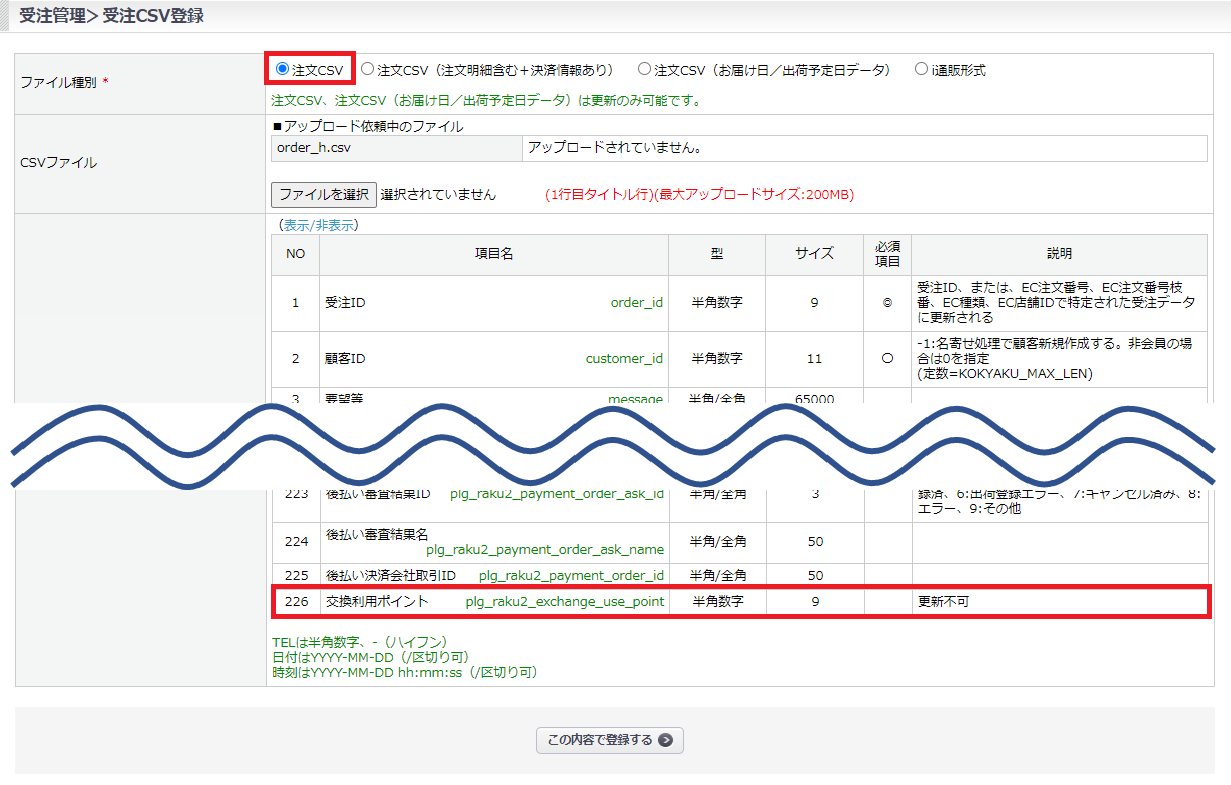This screenshot has height=785, width=1231.
Task: Click the 説明 column header
Action: tap(1059, 254)
